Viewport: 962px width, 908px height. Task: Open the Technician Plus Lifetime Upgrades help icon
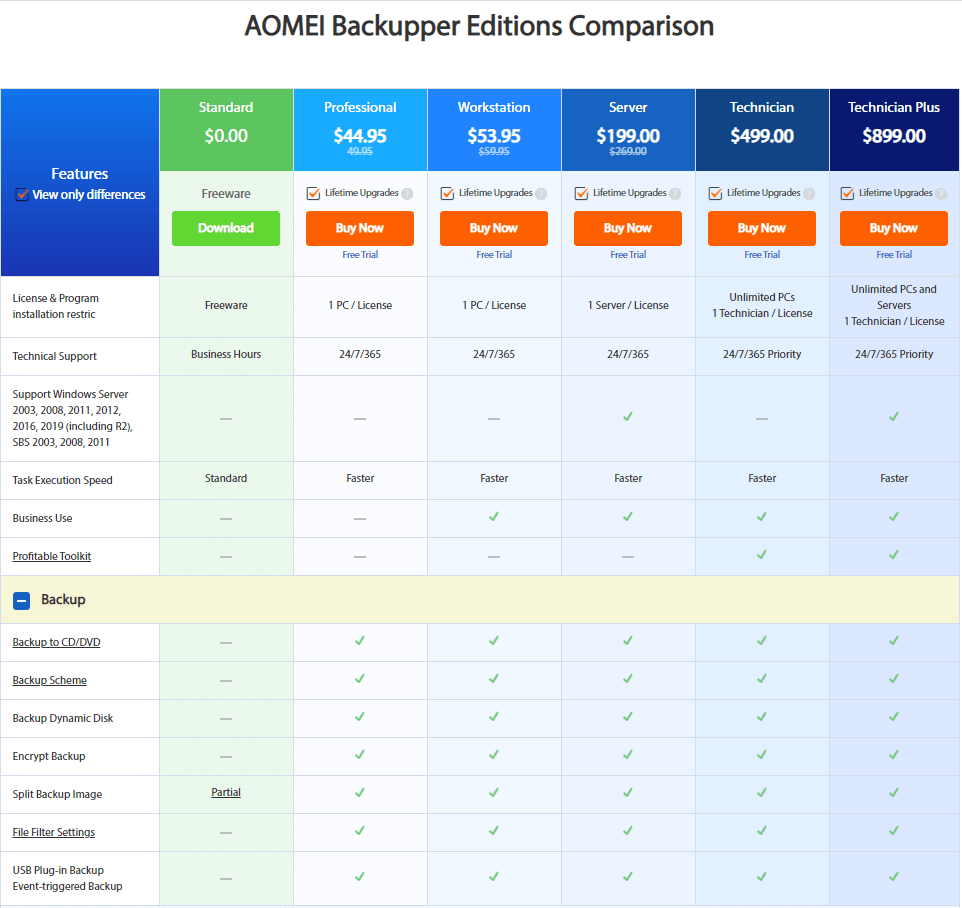[x=941, y=194]
